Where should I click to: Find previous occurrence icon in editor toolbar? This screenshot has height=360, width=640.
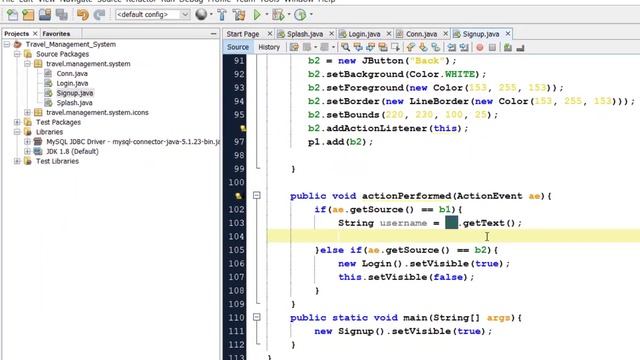pyautogui.click(x=358, y=47)
